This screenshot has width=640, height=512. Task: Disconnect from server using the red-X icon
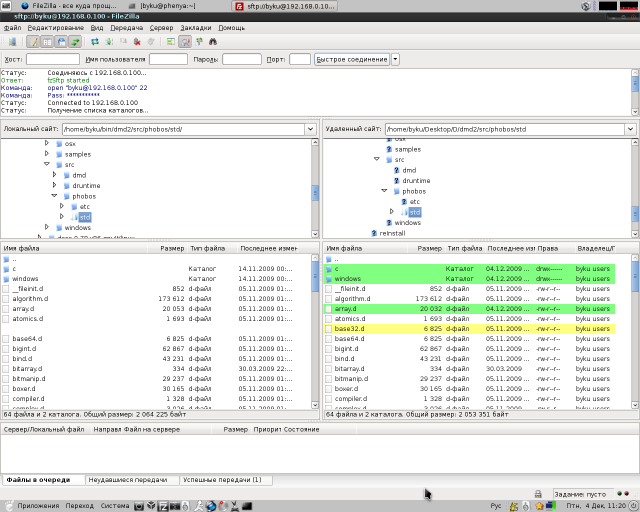pyautogui.click(x=138, y=42)
